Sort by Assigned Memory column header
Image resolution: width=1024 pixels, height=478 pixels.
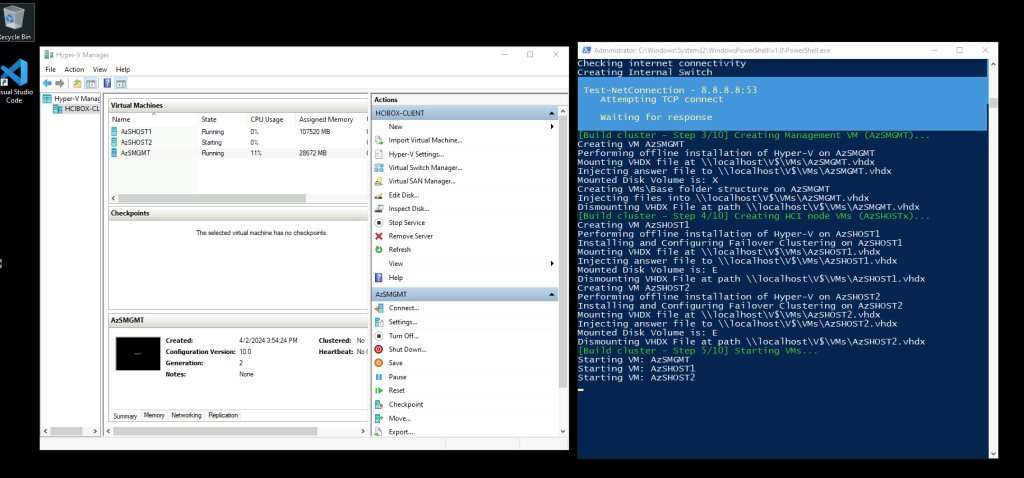coord(329,120)
